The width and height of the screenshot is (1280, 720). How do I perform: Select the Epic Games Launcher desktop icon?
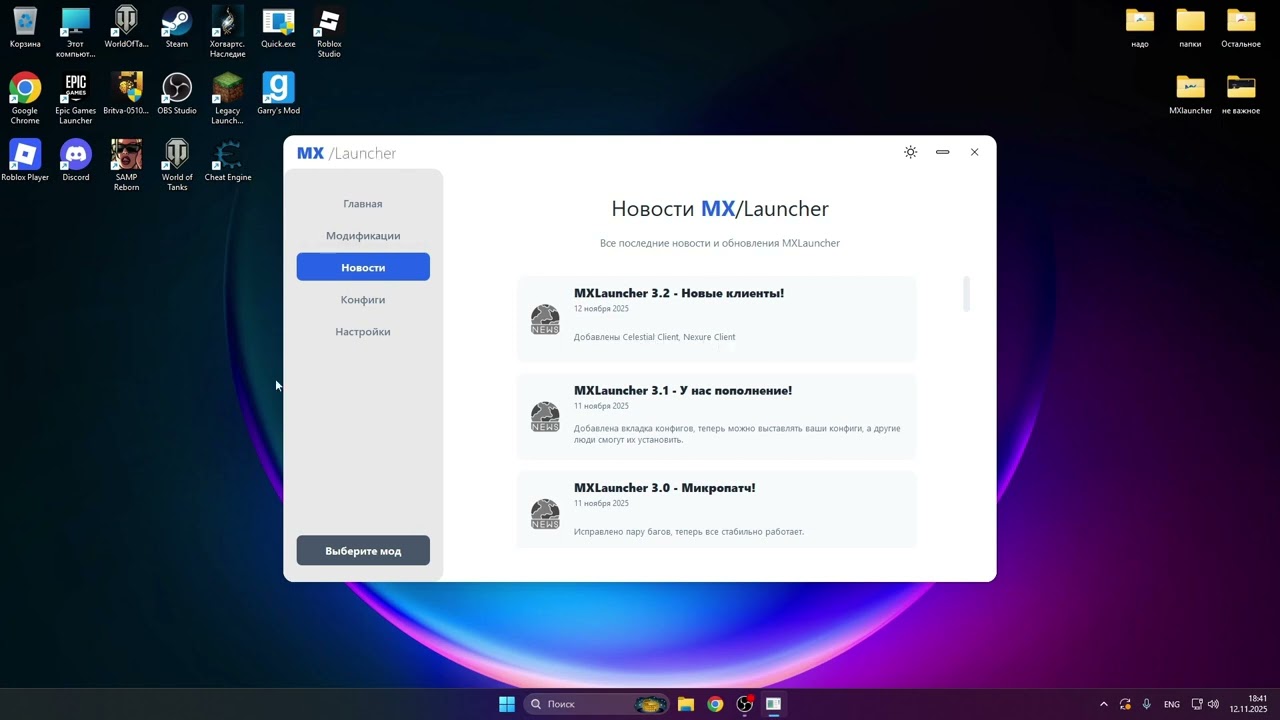pyautogui.click(x=76, y=98)
